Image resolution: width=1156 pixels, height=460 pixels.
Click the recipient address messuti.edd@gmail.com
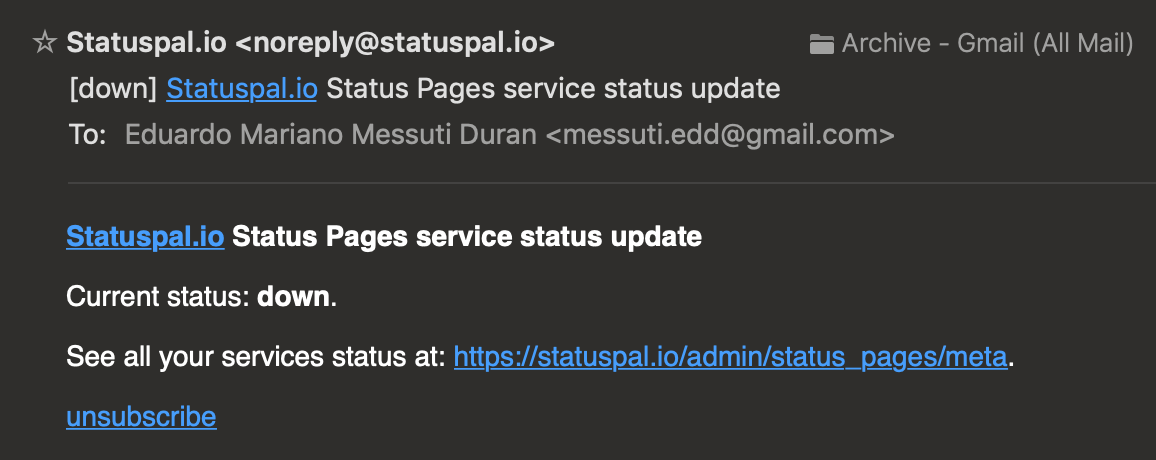(x=720, y=135)
